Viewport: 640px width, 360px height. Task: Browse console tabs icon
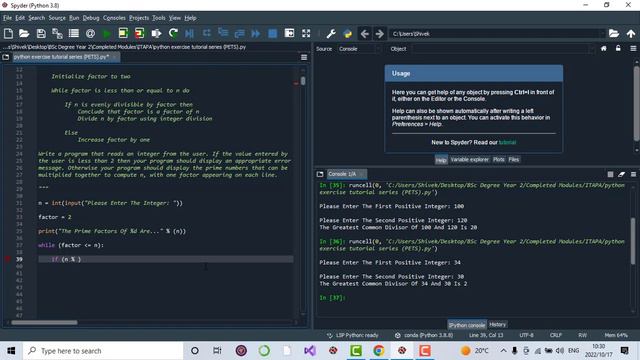coord(320,174)
